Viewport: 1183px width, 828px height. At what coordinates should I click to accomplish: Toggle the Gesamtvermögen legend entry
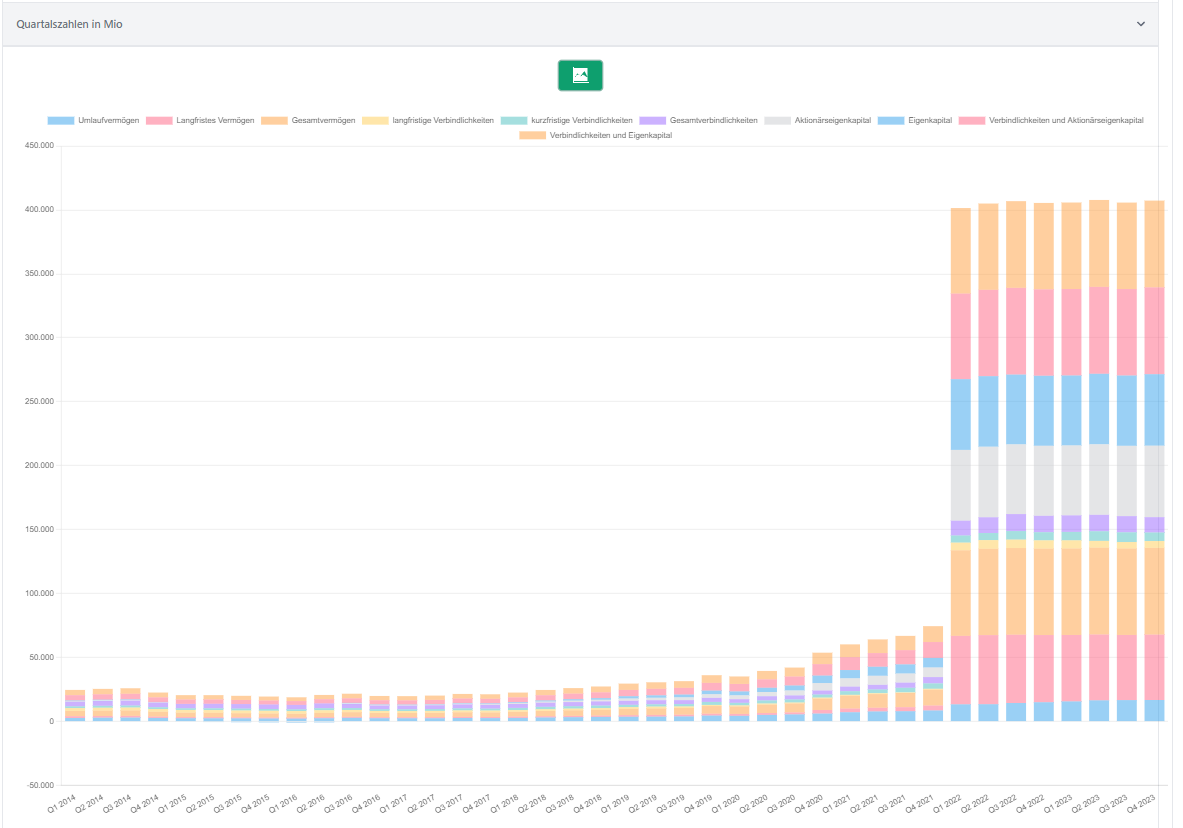tap(308, 121)
